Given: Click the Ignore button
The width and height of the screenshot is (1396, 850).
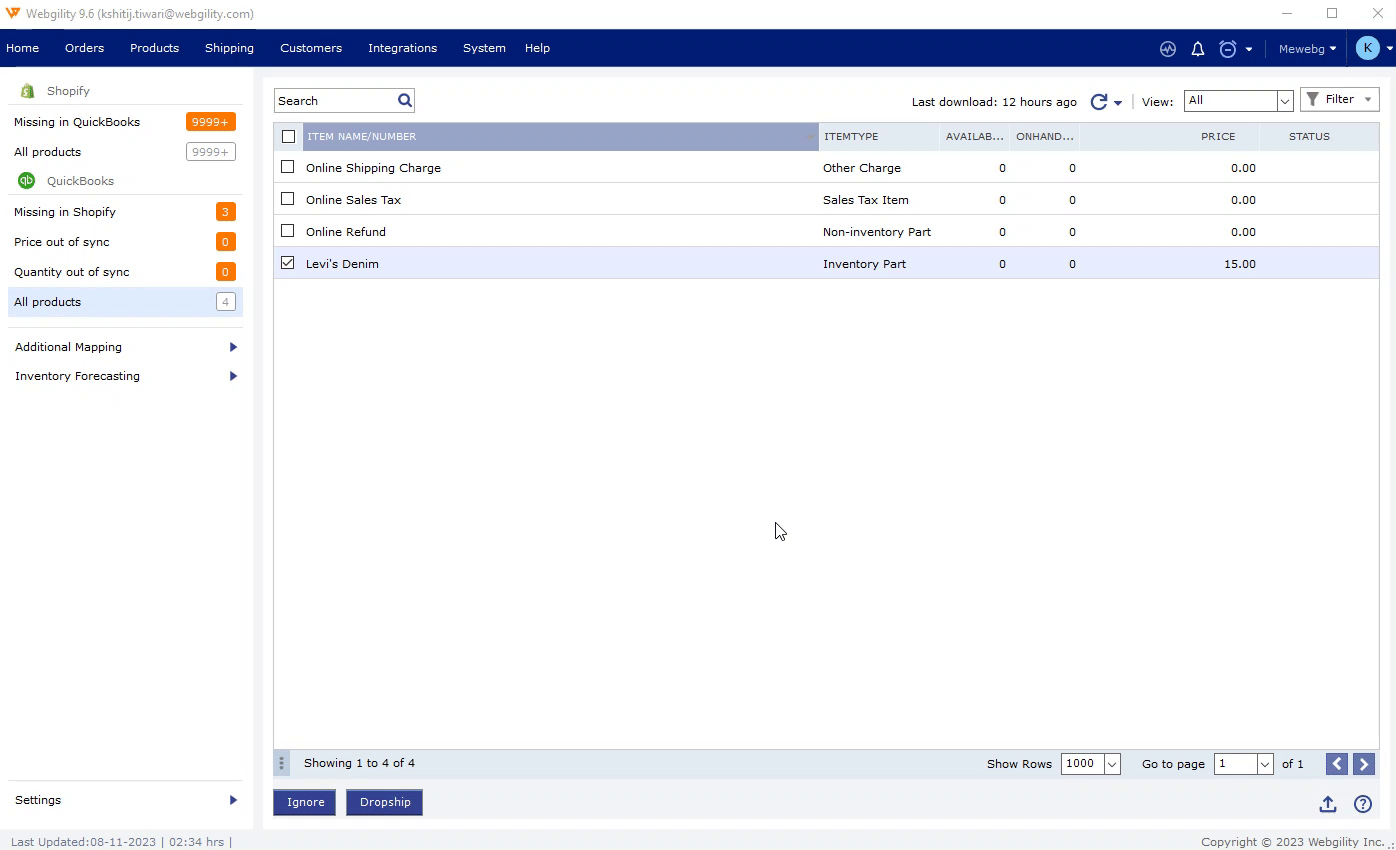Looking at the screenshot, I should tap(305, 802).
